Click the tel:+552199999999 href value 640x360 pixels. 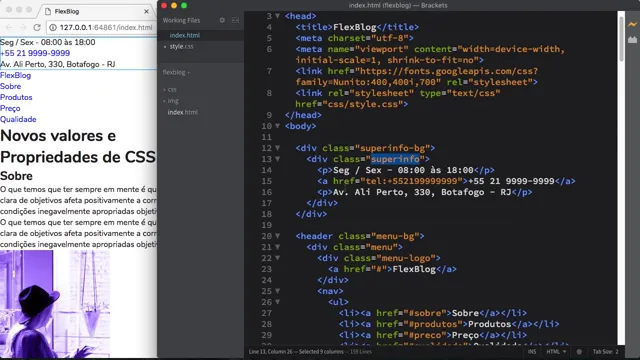(x=411, y=181)
